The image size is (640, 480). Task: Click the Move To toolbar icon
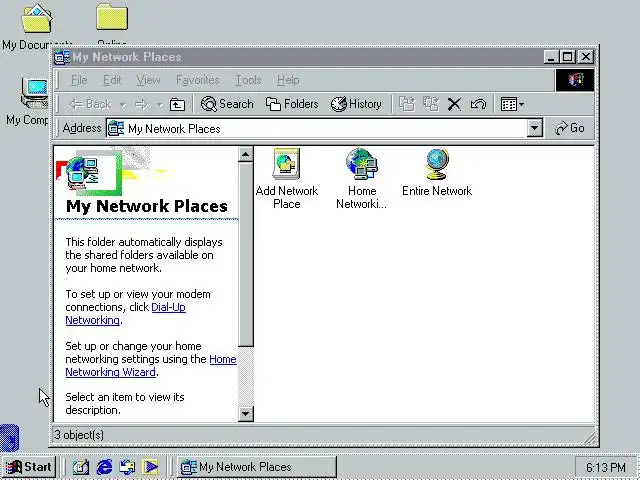pos(407,104)
